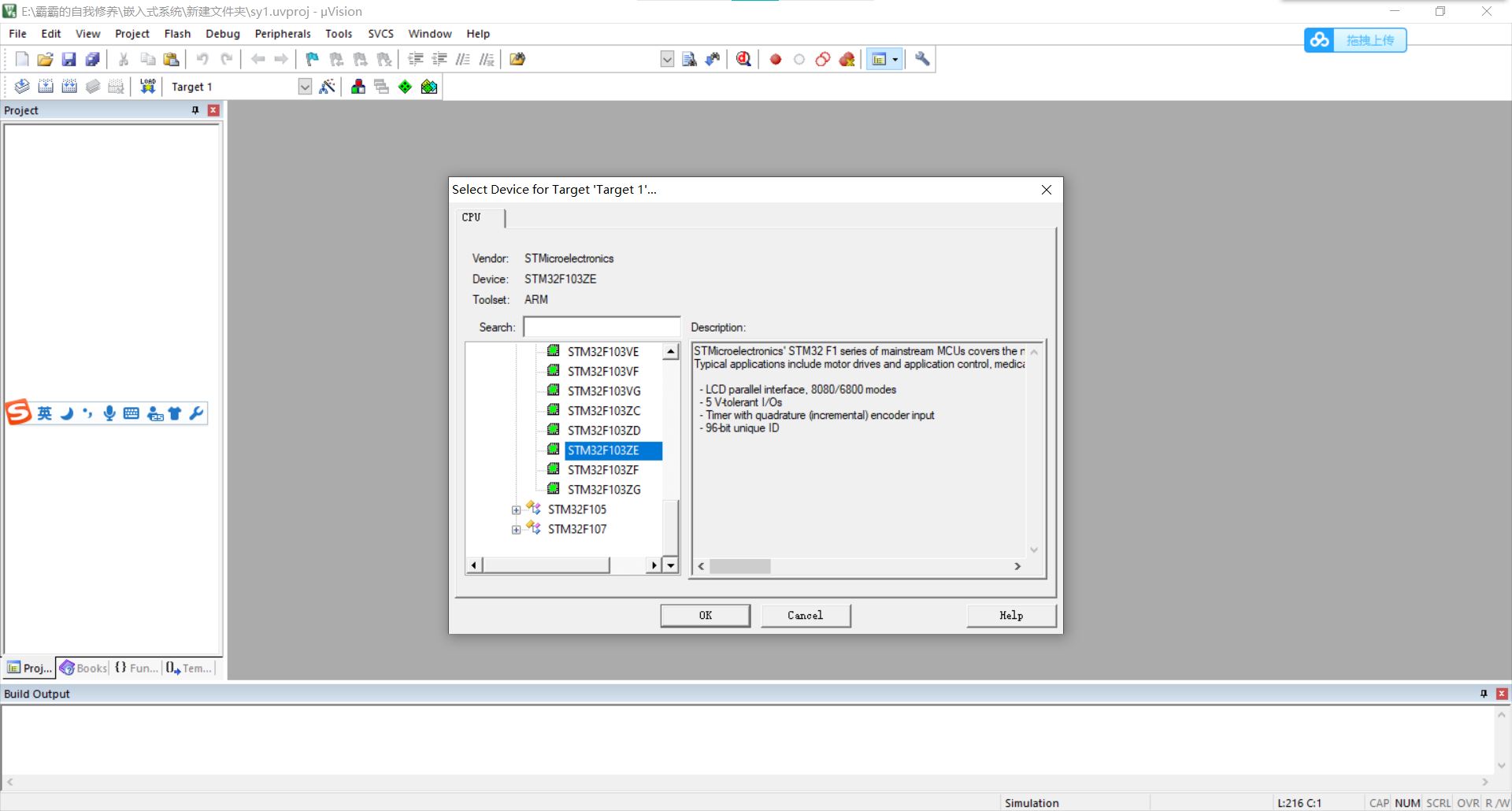Click the Undo arrow icon
The width and height of the screenshot is (1512, 811).
pyautogui.click(x=202, y=59)
